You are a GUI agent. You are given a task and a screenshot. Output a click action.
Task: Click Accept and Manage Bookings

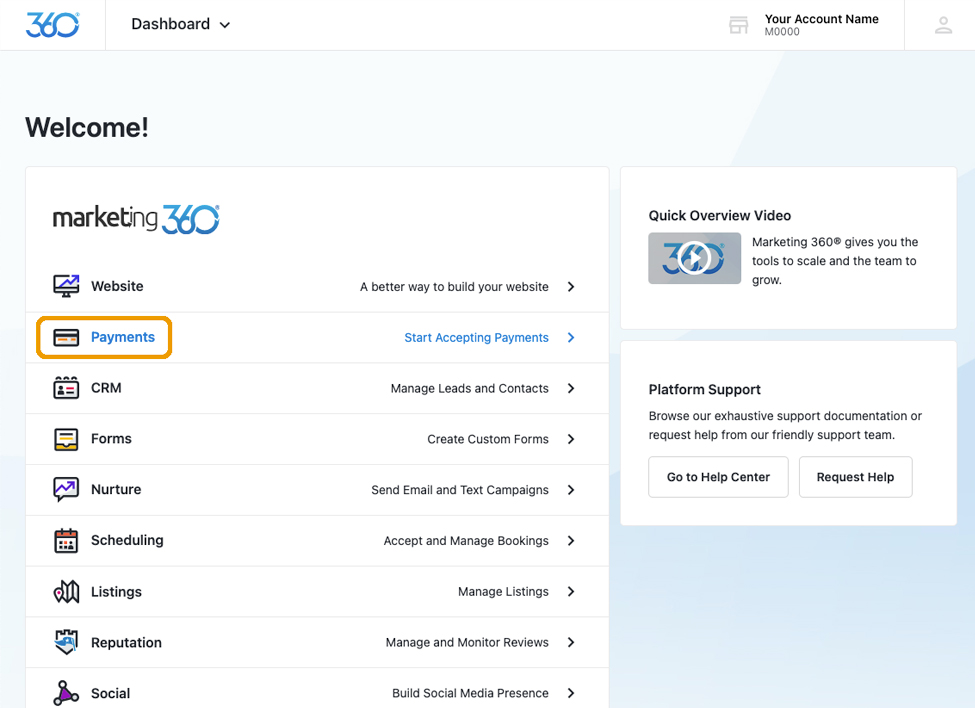pyautogui.click(x=466, y=541)
